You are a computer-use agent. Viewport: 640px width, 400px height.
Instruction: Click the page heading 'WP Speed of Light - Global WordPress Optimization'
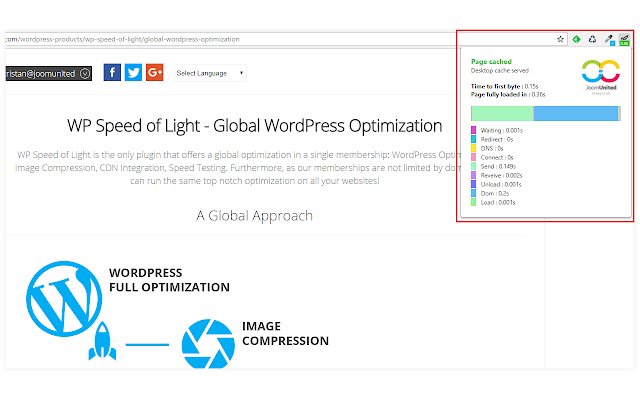[255, 126]
